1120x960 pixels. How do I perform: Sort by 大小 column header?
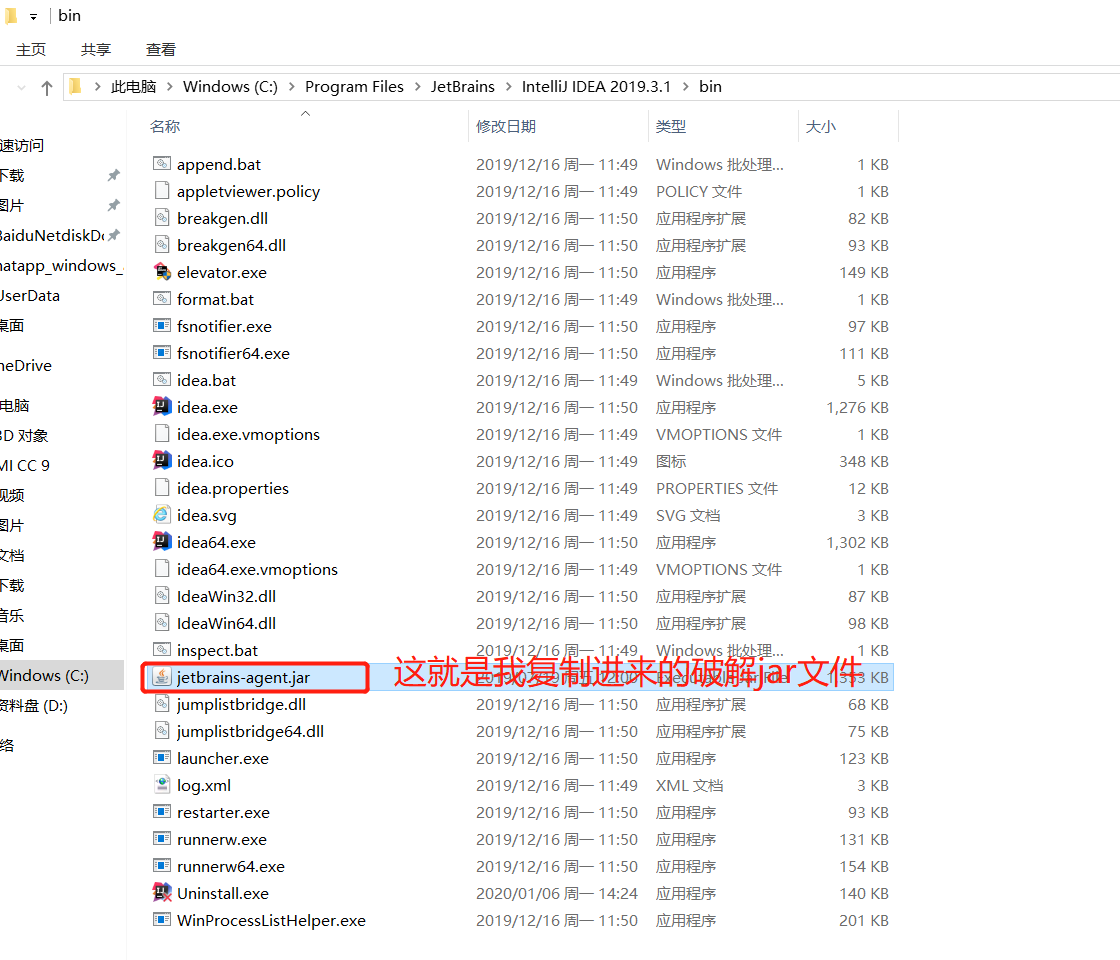(821, 126)
